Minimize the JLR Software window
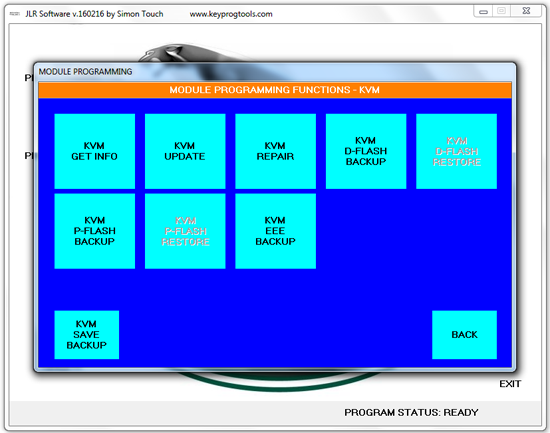 (x=483, y=12)
